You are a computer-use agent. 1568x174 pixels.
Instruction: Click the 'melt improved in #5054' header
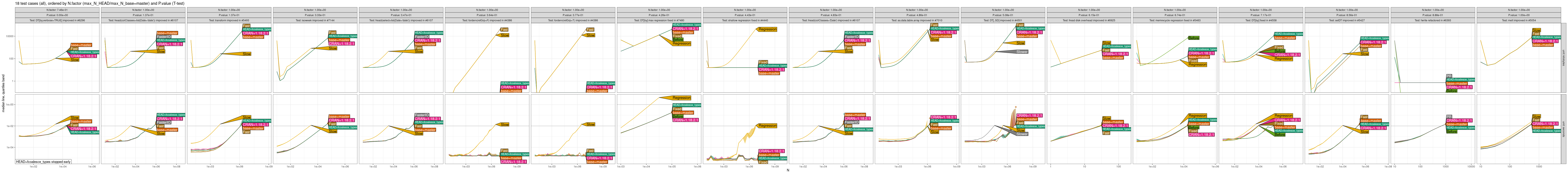(1518, 20)
